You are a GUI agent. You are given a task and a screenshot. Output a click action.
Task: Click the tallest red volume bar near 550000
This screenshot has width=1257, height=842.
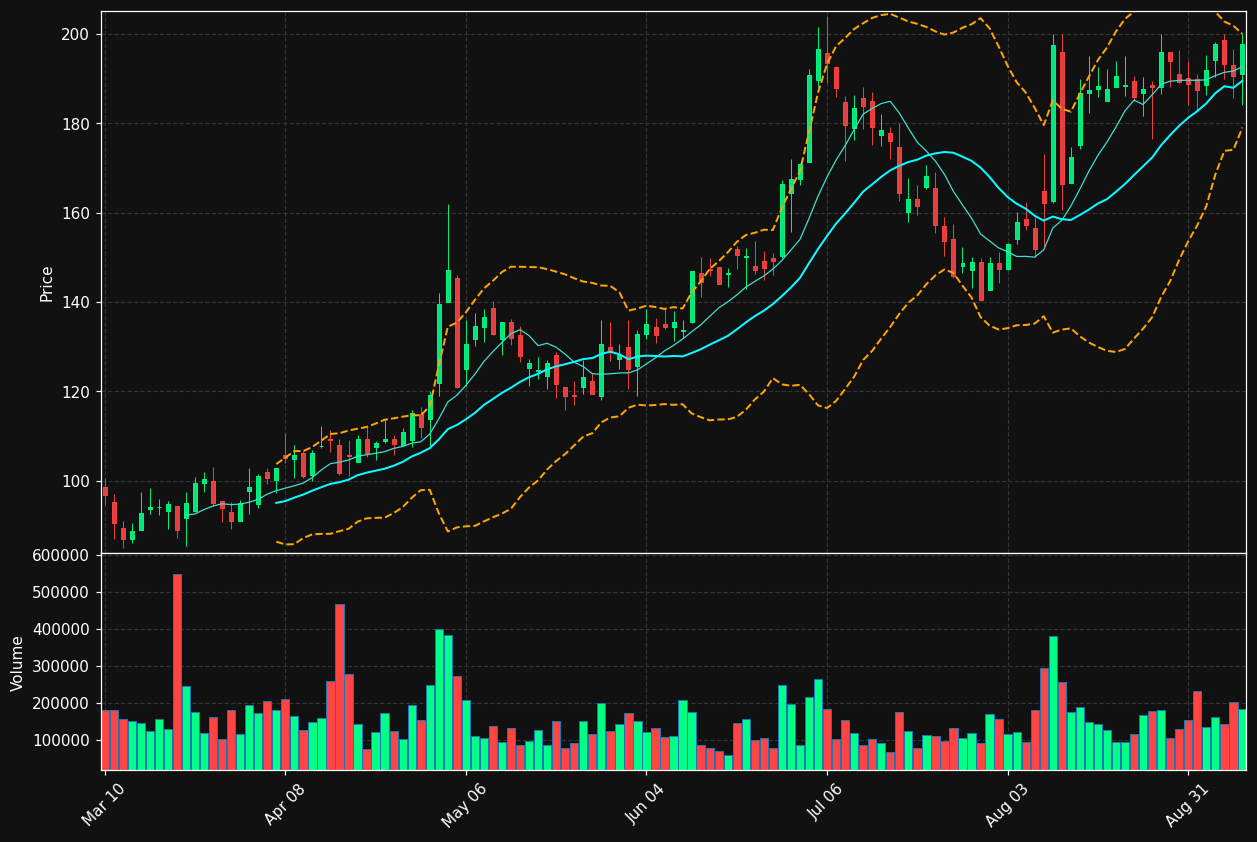[177, 672]
